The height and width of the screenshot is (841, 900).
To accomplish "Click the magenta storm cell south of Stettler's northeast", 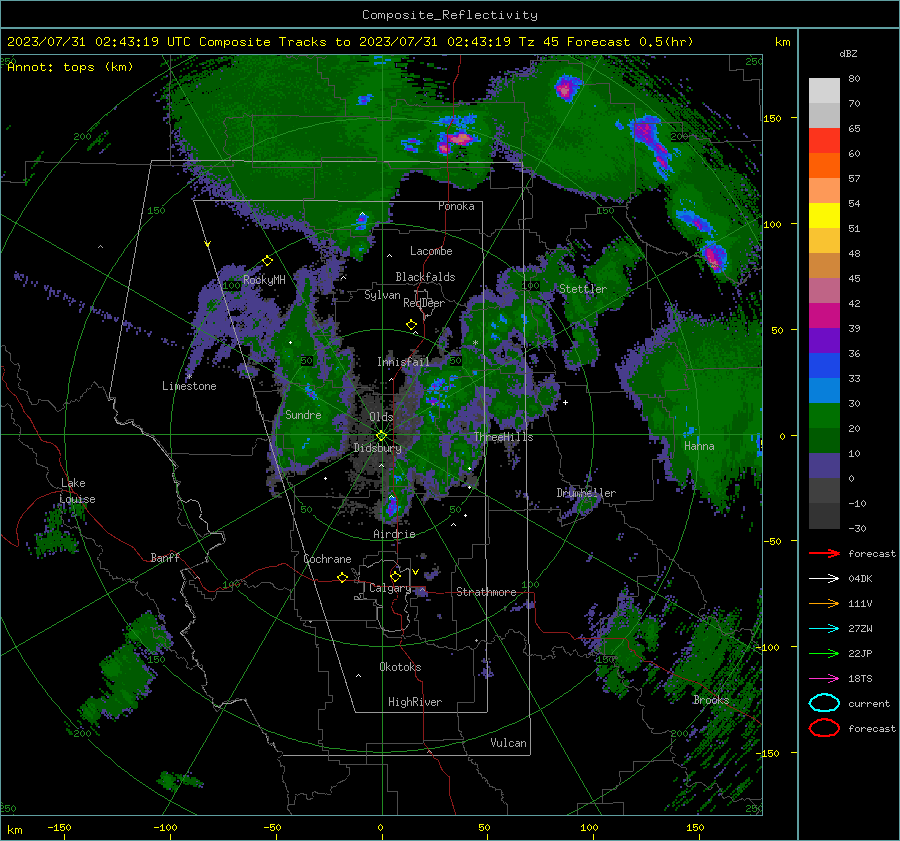I will pyautogui.click(x=715, y=257).
